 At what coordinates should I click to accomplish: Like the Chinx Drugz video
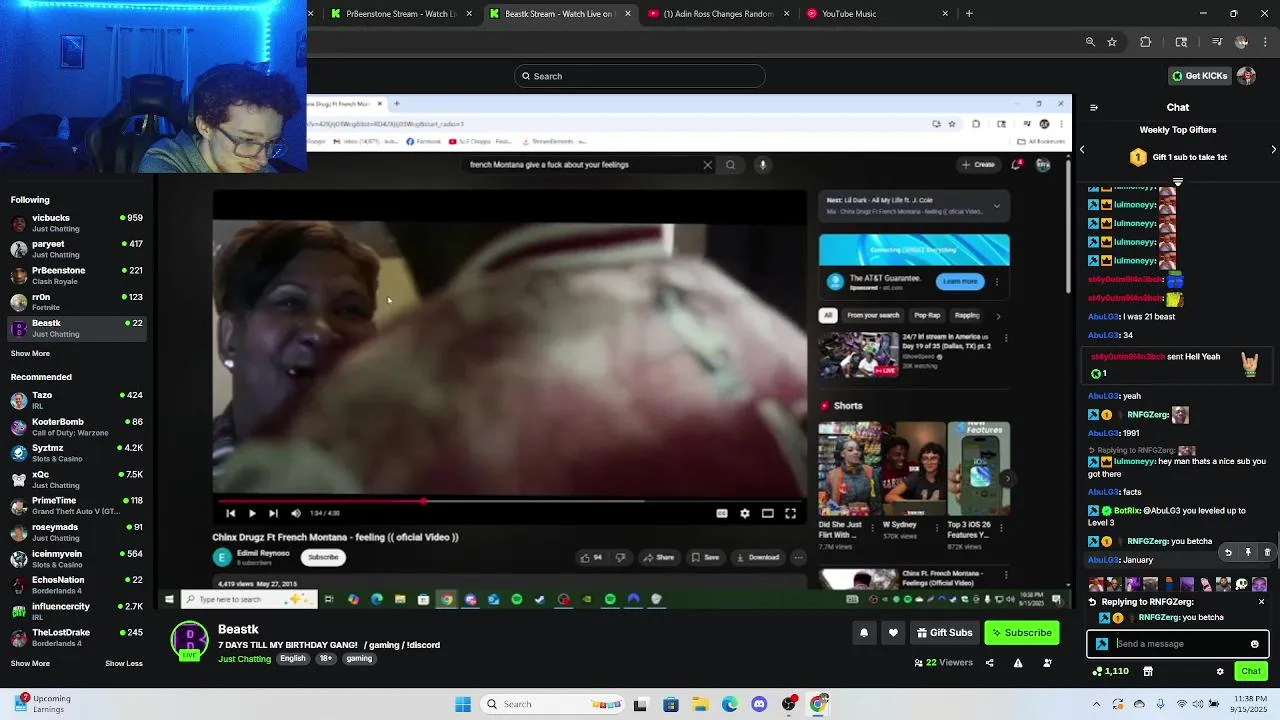[591, 557]
